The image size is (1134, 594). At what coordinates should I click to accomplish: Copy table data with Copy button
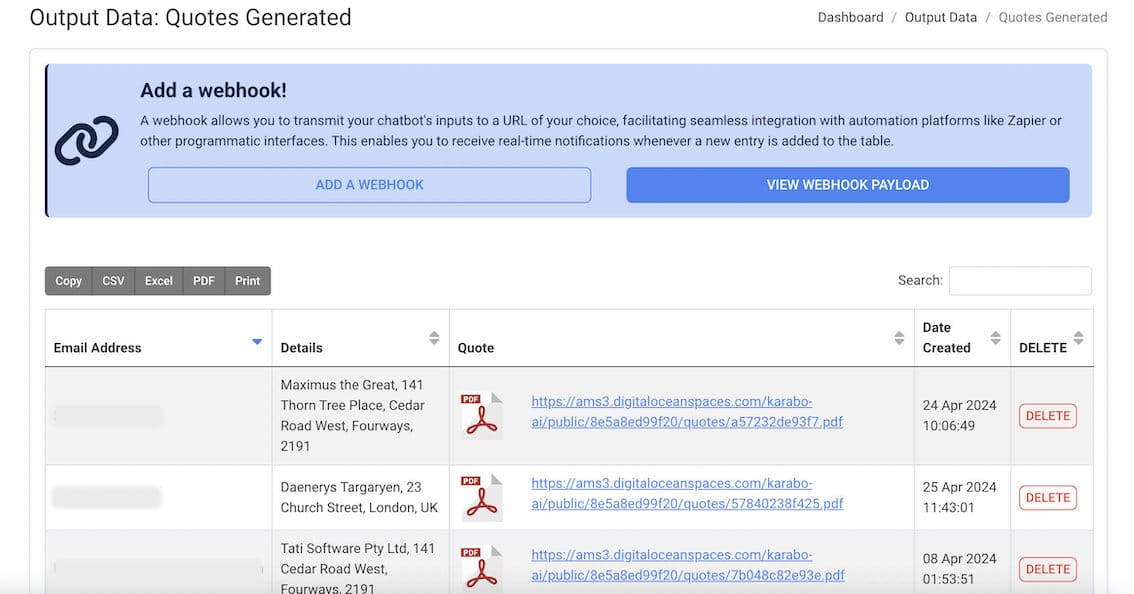click(x=69, y=281)
